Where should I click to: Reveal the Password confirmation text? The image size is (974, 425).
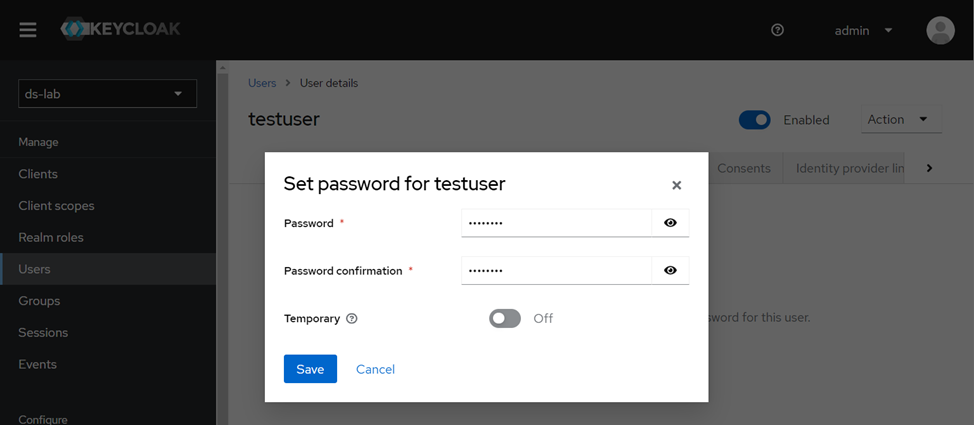point(670,270)
